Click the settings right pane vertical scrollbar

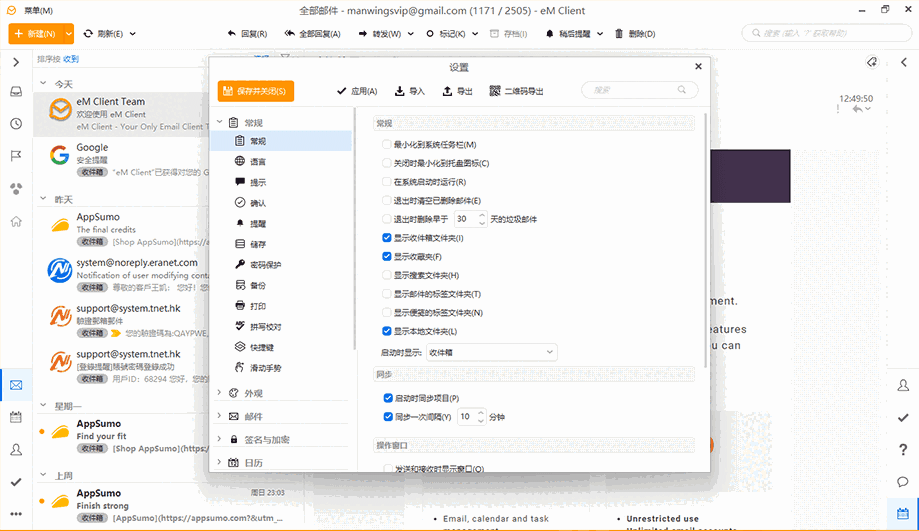click(705, 240)
